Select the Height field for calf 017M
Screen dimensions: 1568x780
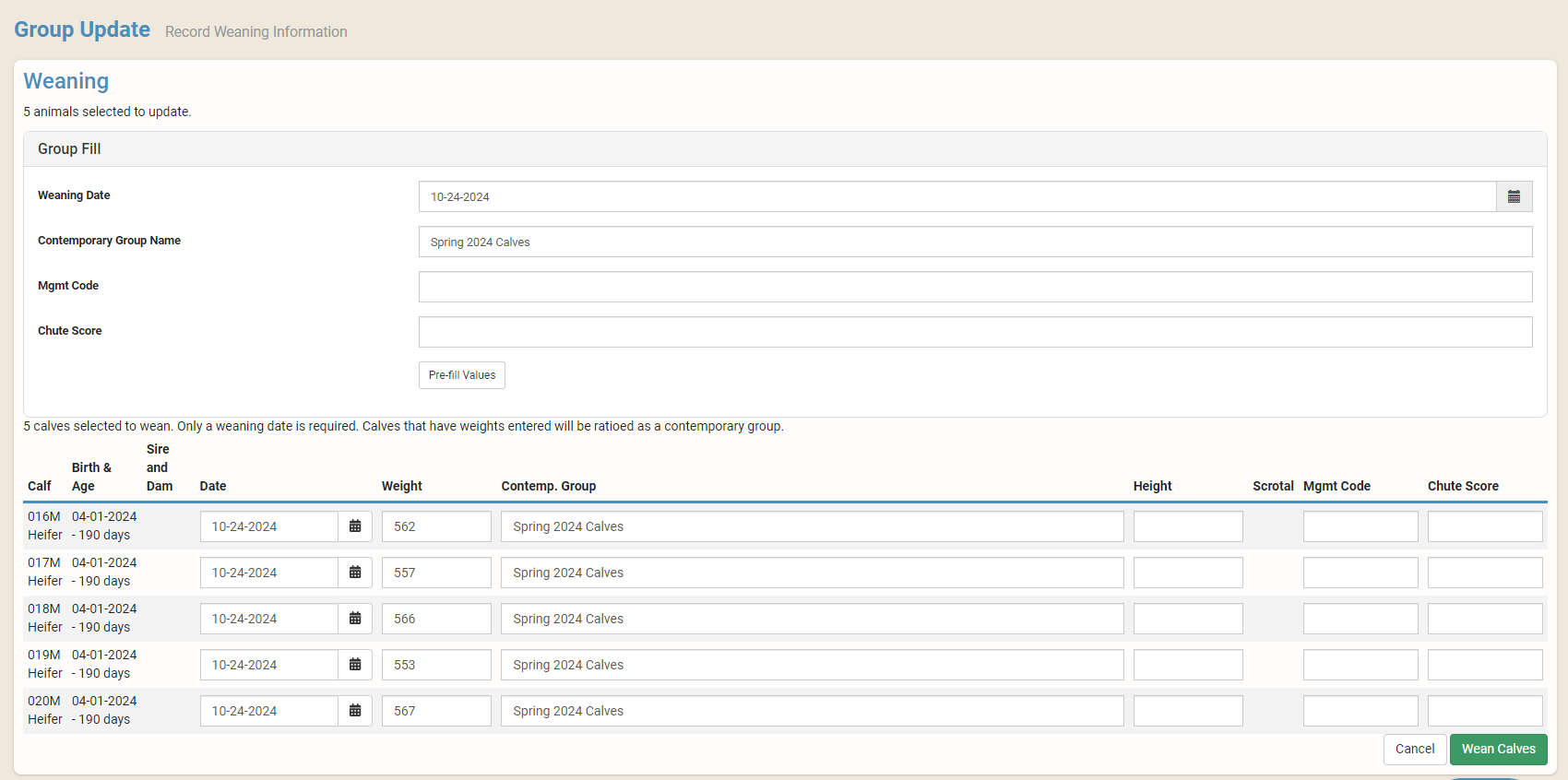coord(1188,573)
